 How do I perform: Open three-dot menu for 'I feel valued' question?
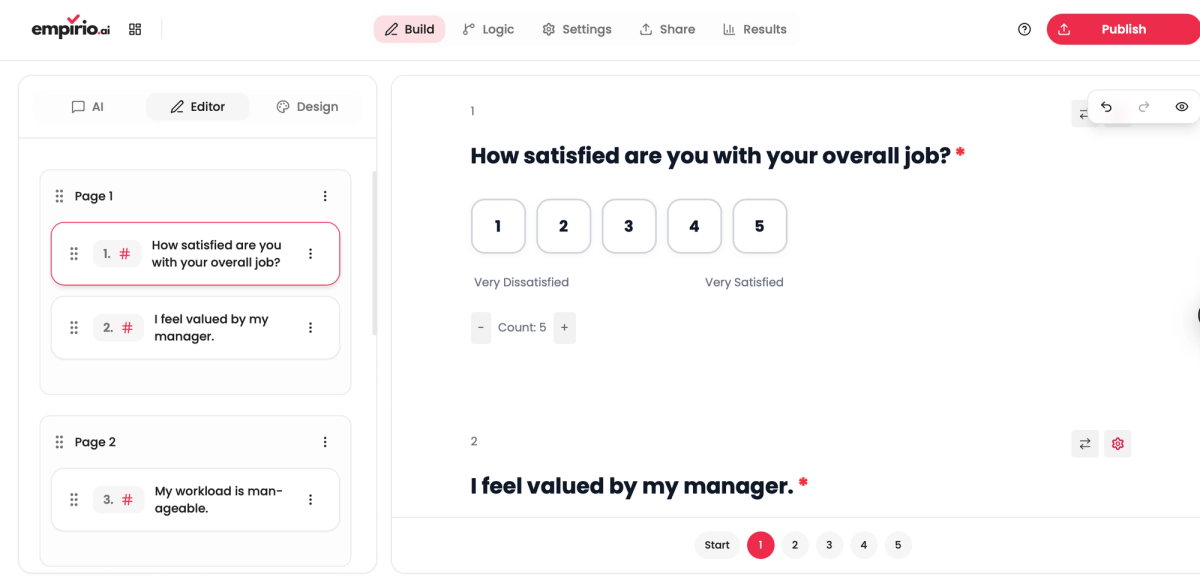(310, 328)
